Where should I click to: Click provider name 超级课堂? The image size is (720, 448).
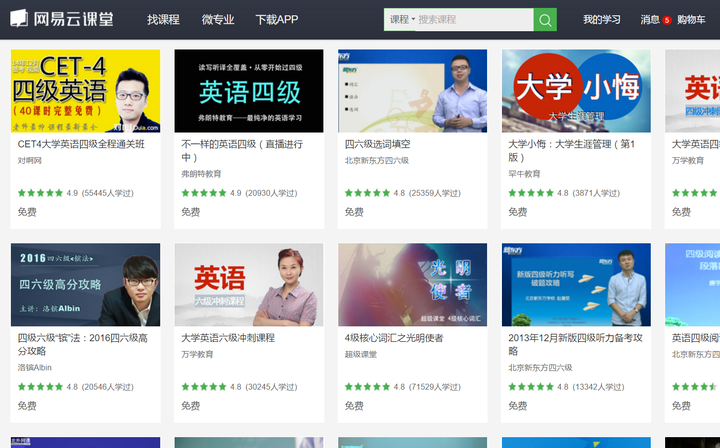coord(360,354)
